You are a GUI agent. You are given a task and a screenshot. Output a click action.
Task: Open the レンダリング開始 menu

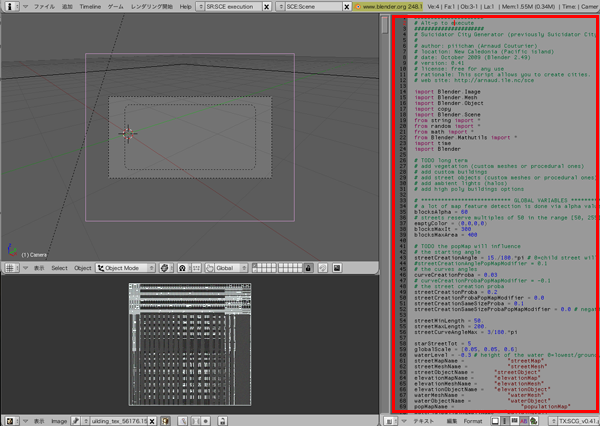click(152, 7)
